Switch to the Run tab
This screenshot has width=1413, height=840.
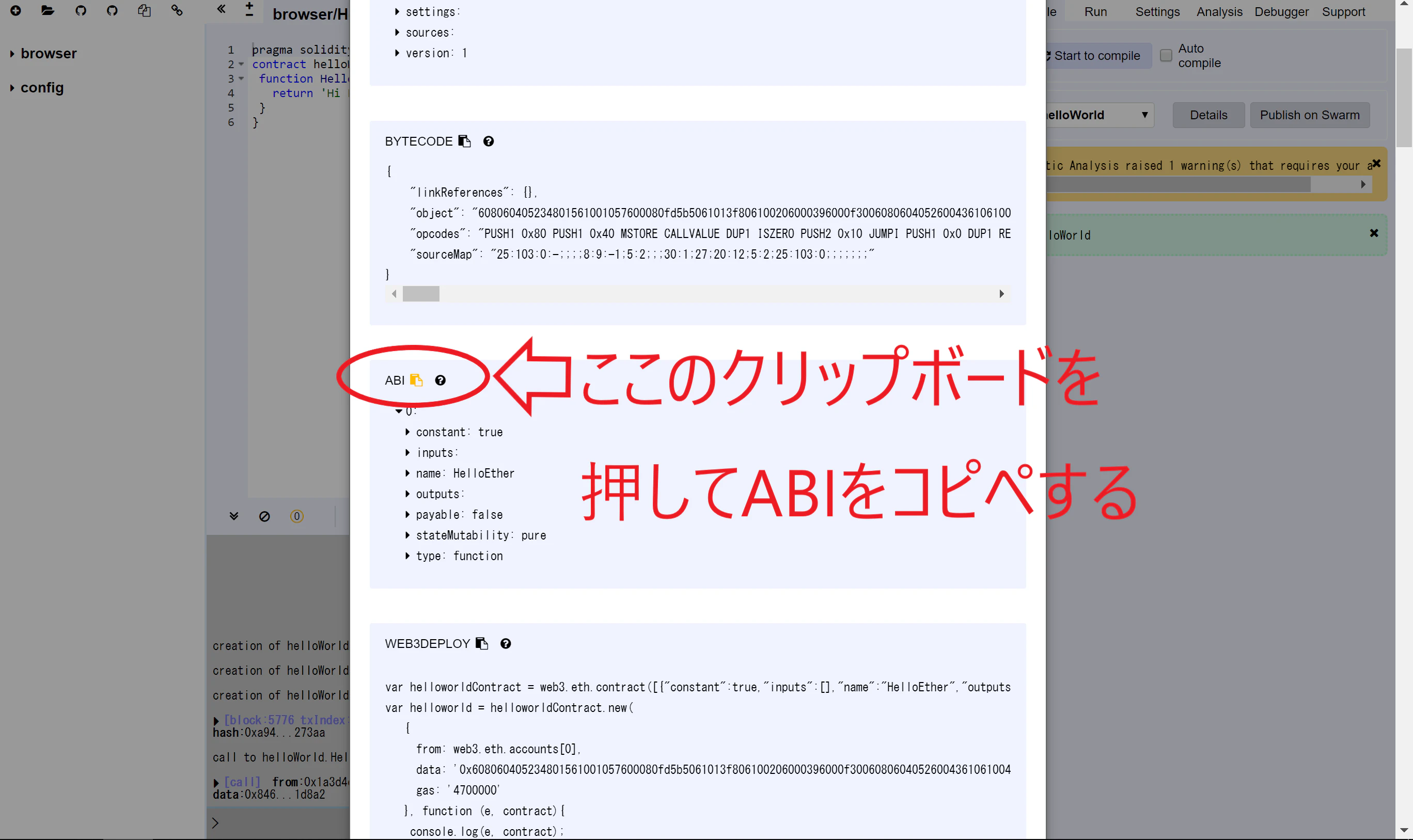[x=1095, y=11]
